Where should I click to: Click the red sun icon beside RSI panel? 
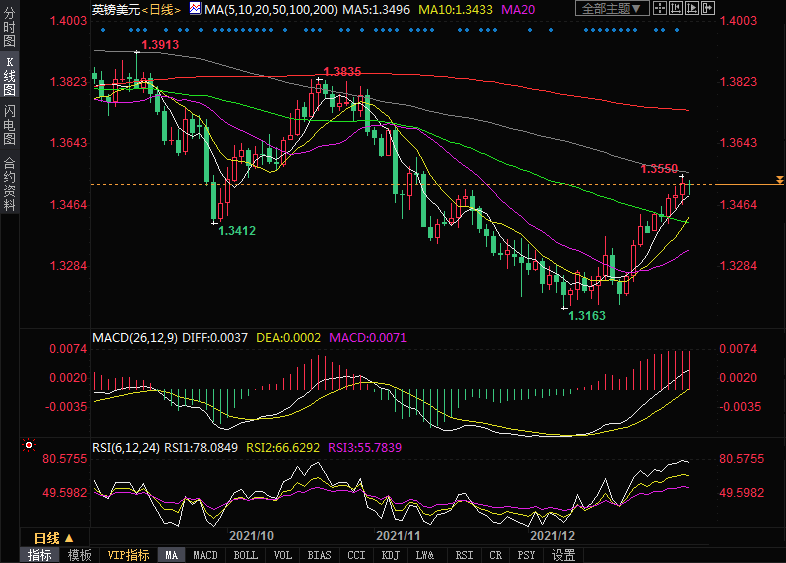pyautogui.click(x=30, y=445)
